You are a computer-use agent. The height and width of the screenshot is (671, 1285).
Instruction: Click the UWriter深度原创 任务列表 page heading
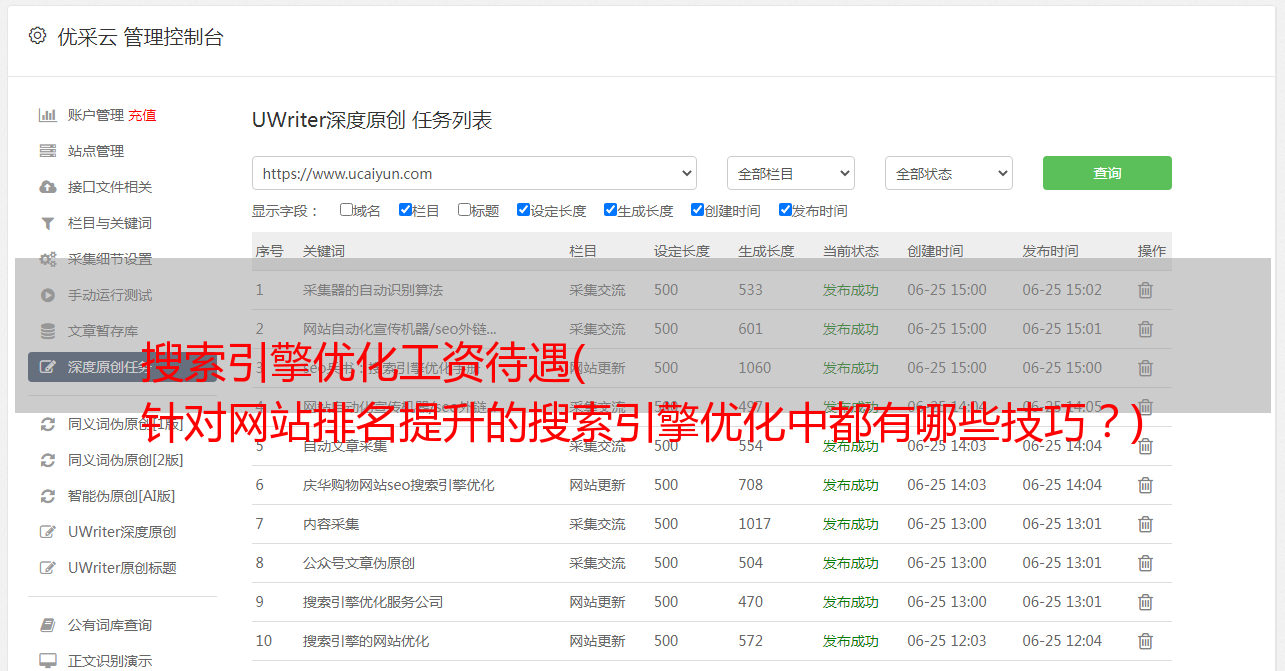(x=372, y=120)
